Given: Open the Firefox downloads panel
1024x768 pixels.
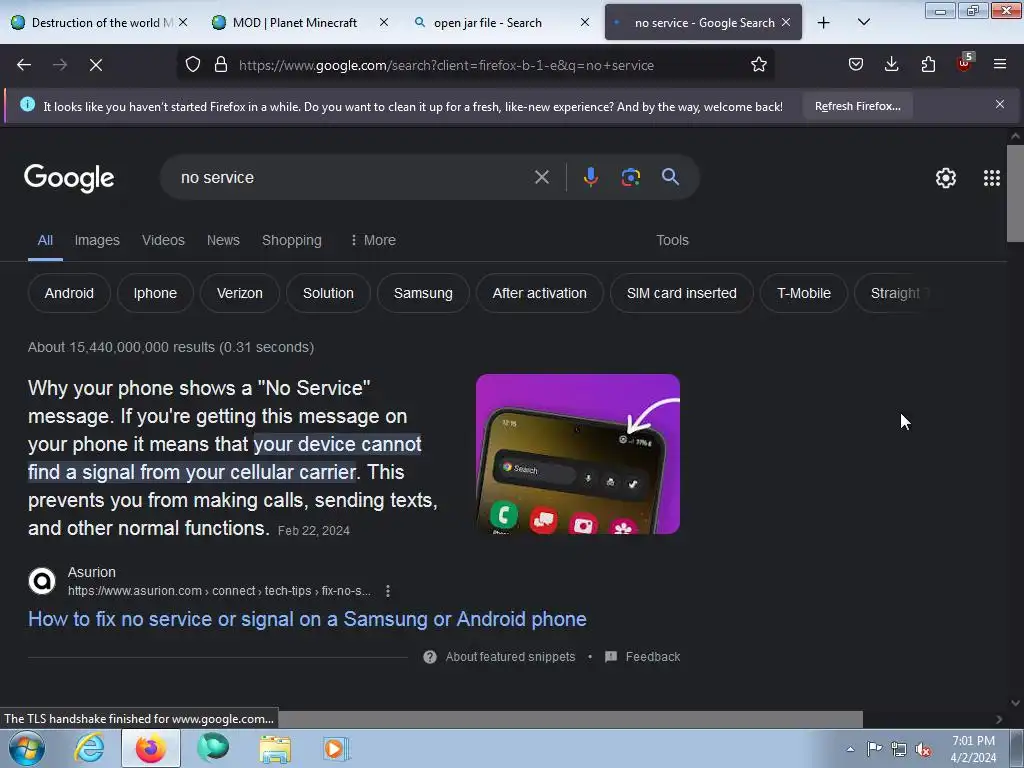Looking at the screenshot, I should 891,65.
